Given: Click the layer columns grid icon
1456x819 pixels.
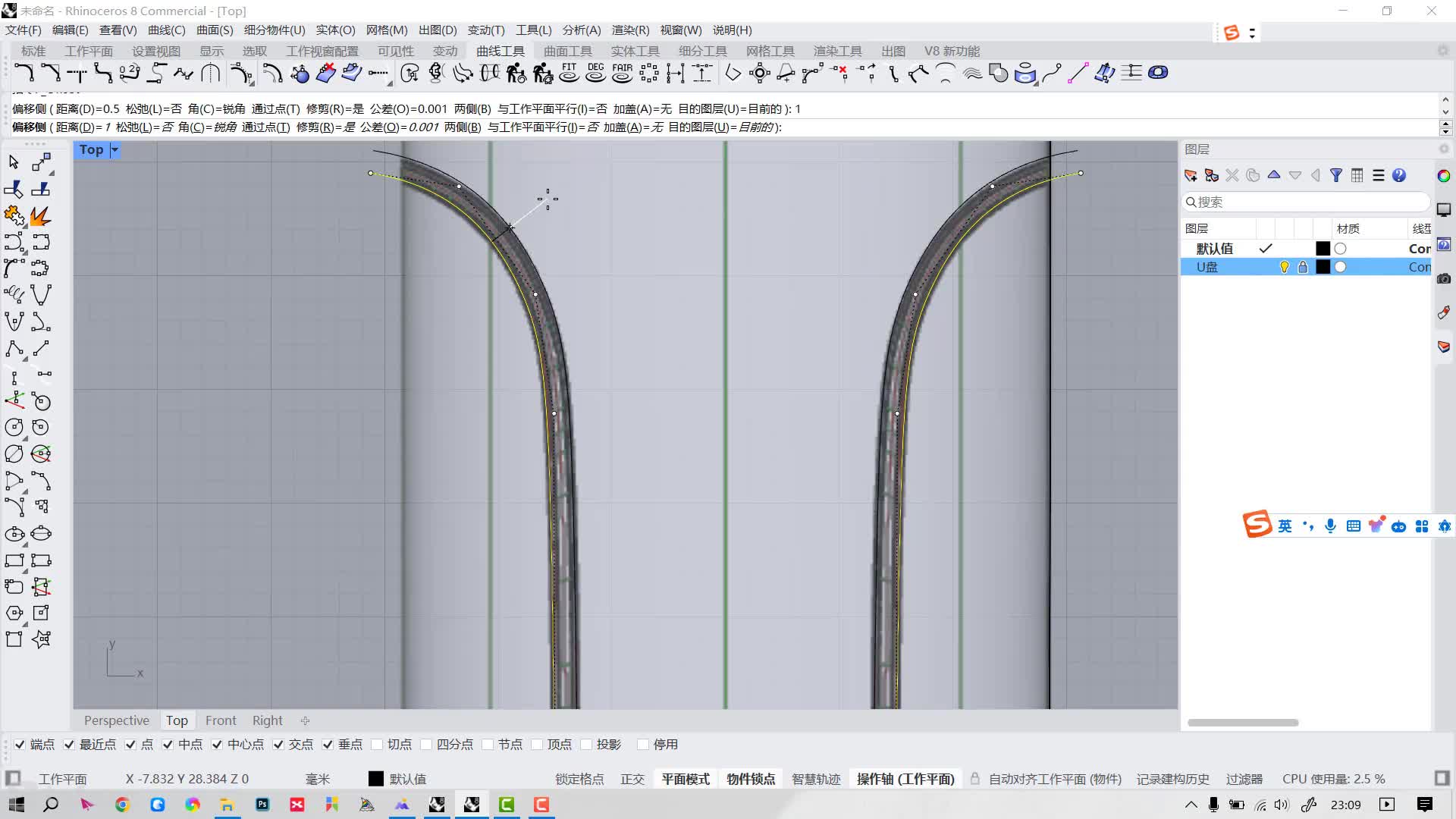Looking at the screenshot, I should click(1357, 176).
